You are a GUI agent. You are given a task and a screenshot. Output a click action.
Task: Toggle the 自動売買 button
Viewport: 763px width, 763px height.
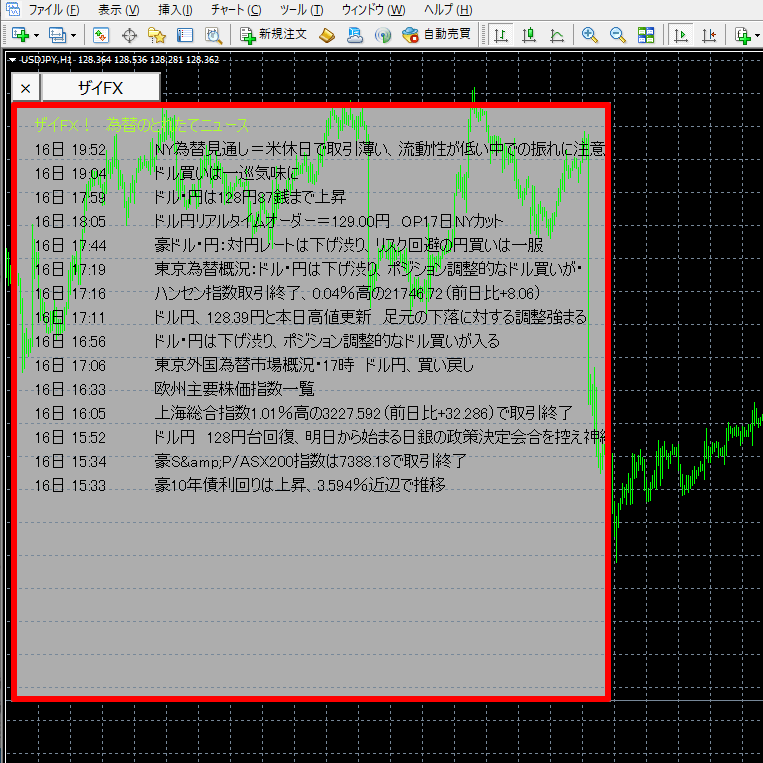[x=436, y=35]
